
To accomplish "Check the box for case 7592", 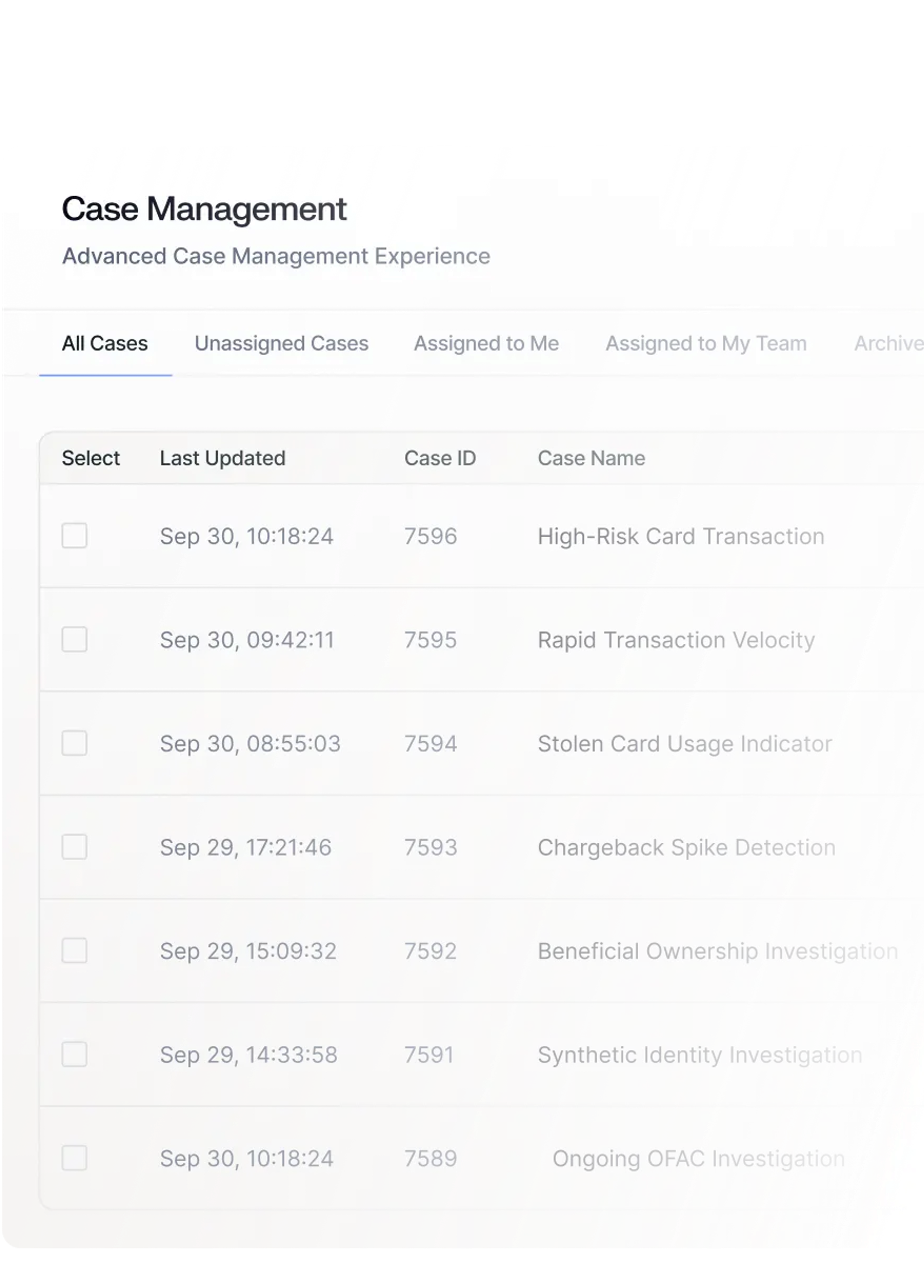I will (74, 951).
